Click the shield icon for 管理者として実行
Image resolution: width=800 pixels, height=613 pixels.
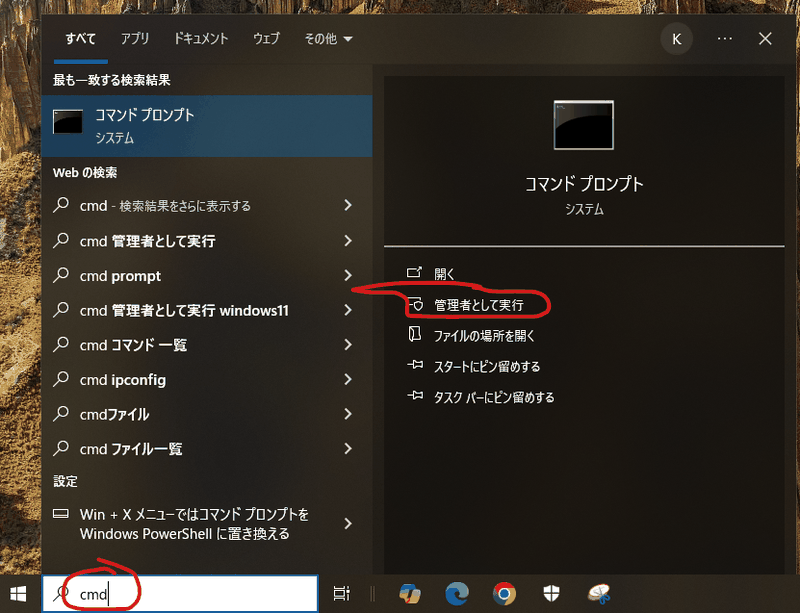416,304
